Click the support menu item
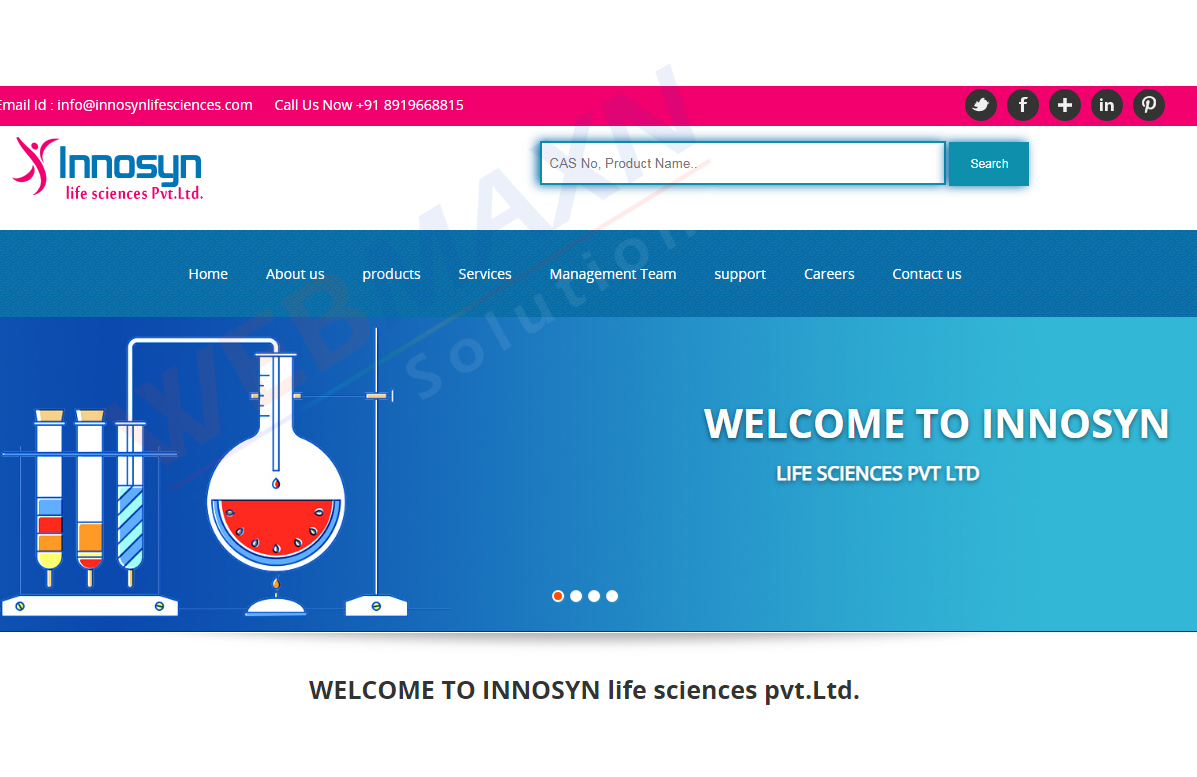1197x777 pixels. point(740,274)
